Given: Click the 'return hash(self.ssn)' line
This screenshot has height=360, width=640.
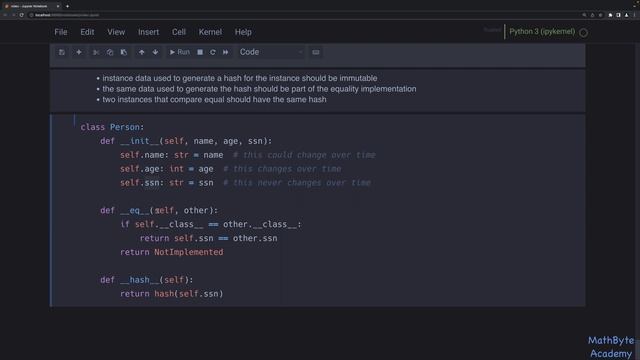Looking at the screenshot, I should coord(171,294).
